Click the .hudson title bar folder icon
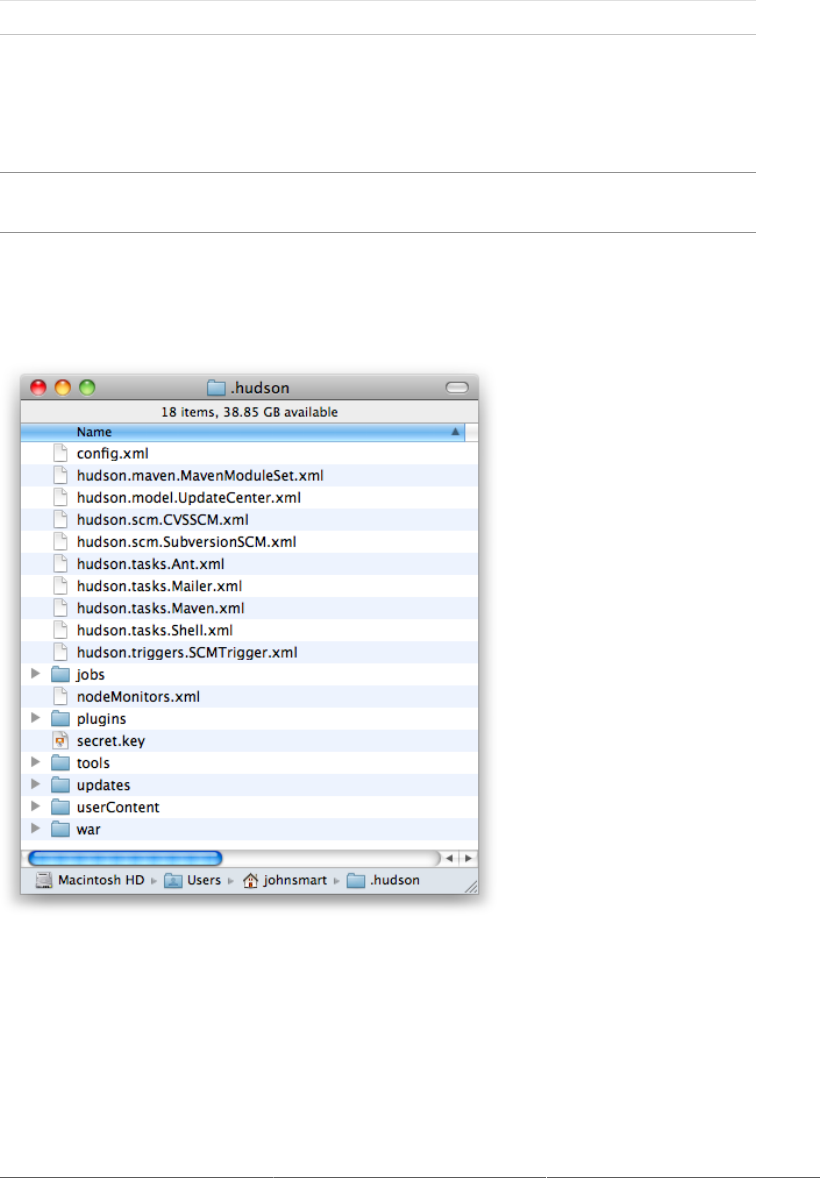820x1178 pixels. [216, 388]
